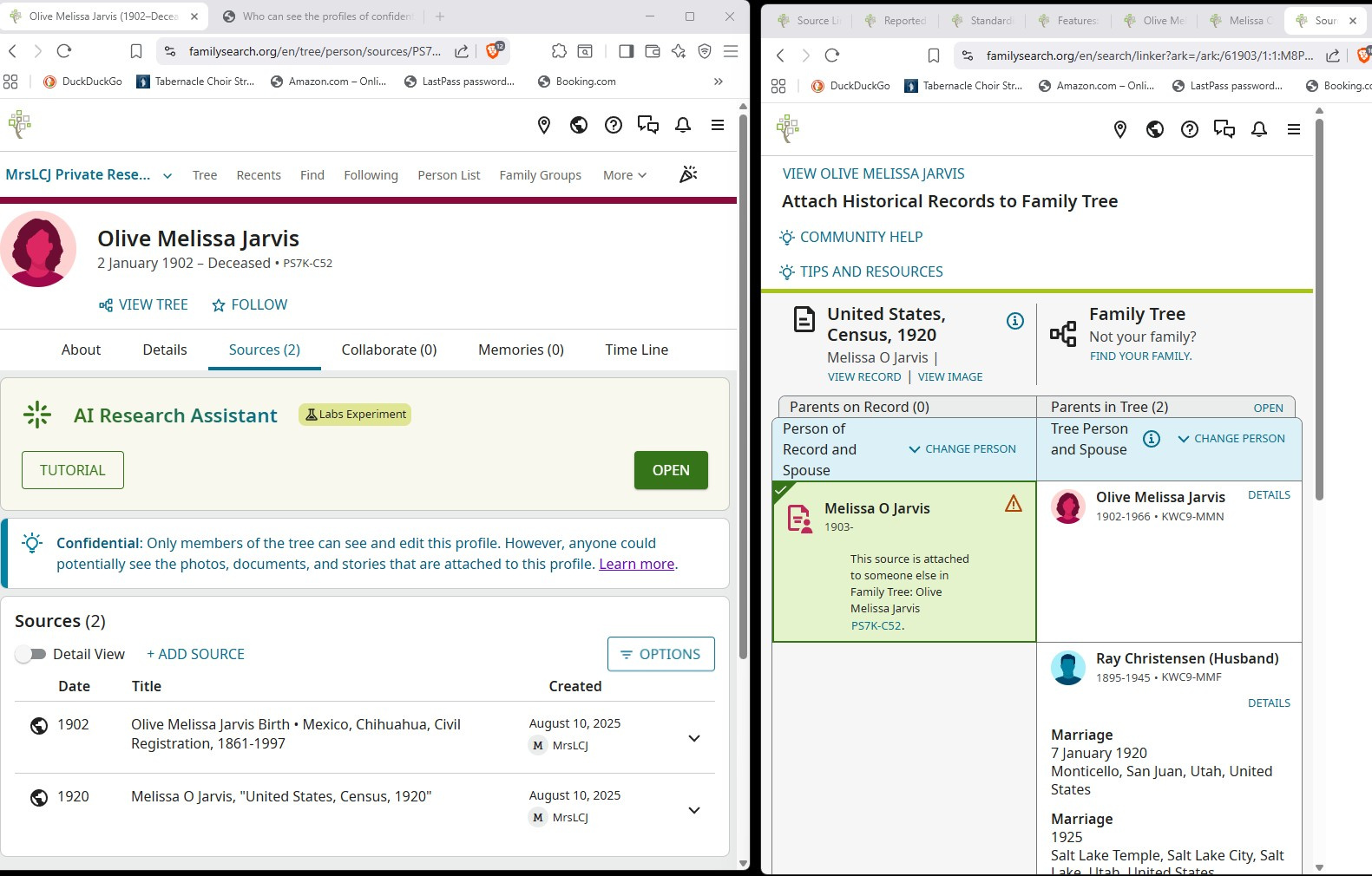
Task: Click VIEW IMAGE link
Action: (950, 377)
